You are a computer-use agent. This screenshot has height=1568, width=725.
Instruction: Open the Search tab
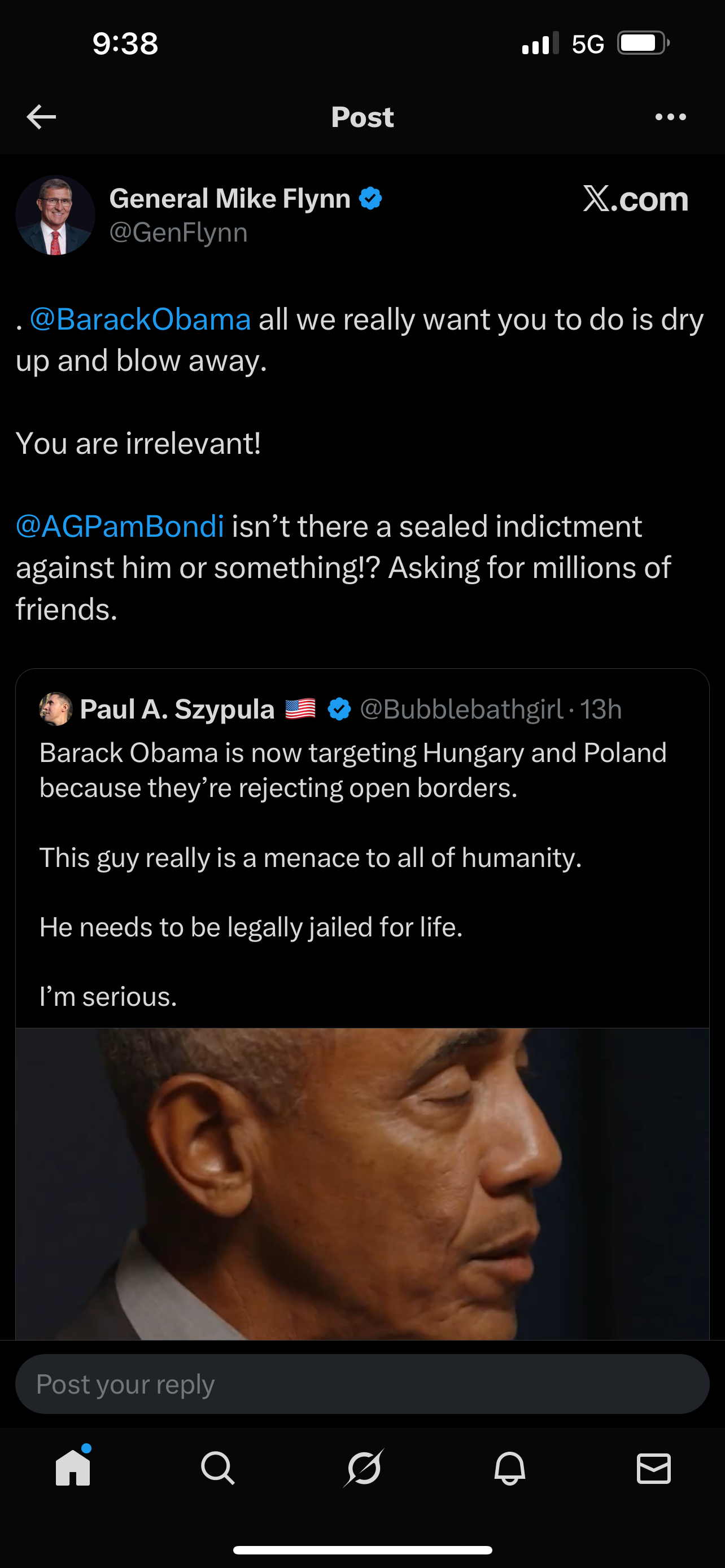click(217, 1468)
